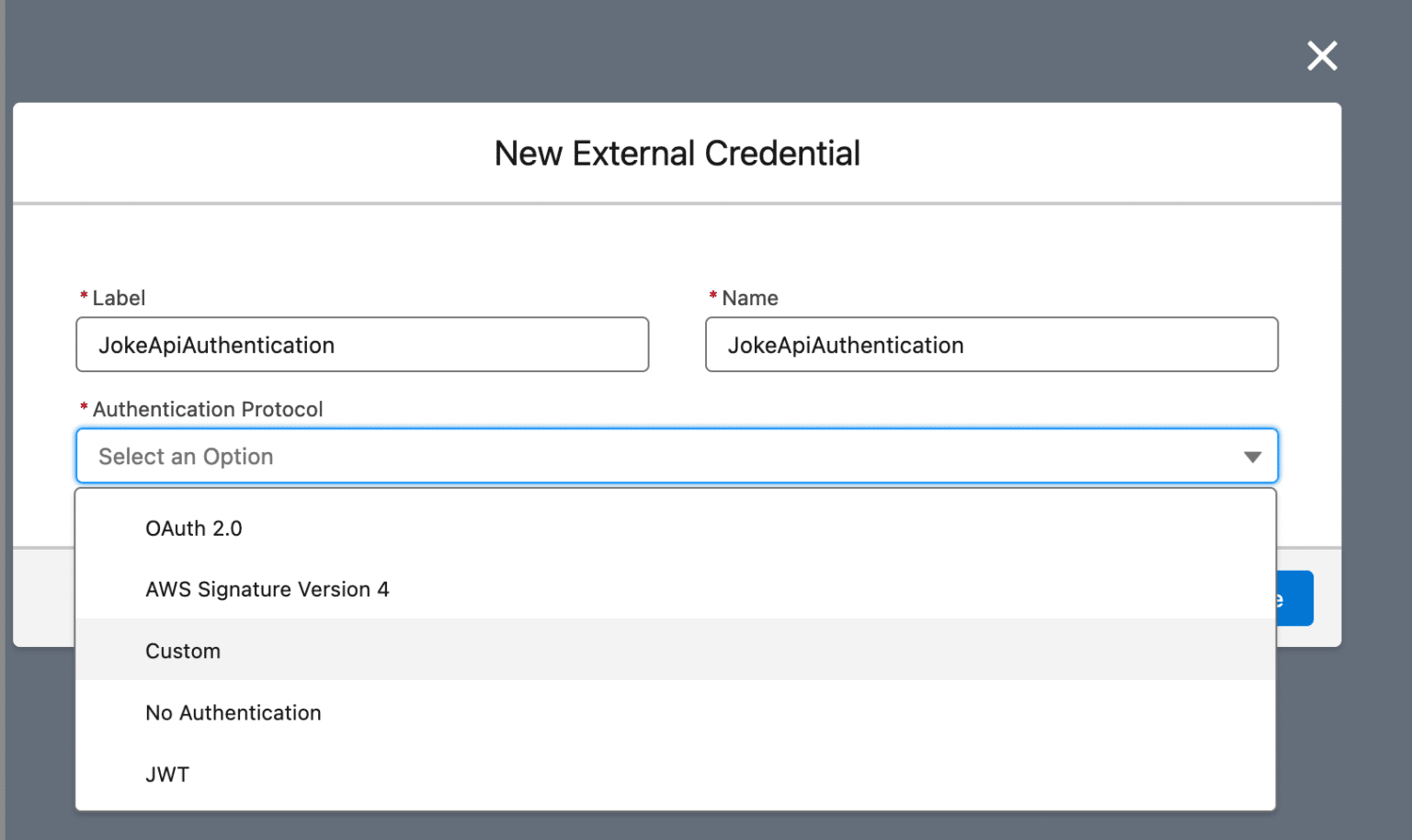Pick No Authentication from the list
Viewport: 1412px width, 840px height.
[x=233, y=712]
